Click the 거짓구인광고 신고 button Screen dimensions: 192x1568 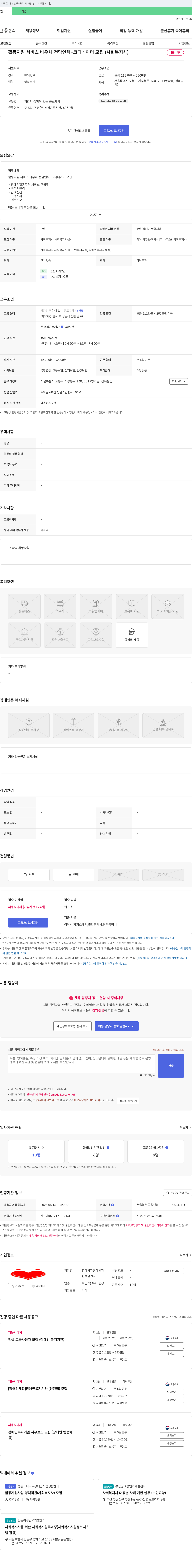pos(177,1192)
